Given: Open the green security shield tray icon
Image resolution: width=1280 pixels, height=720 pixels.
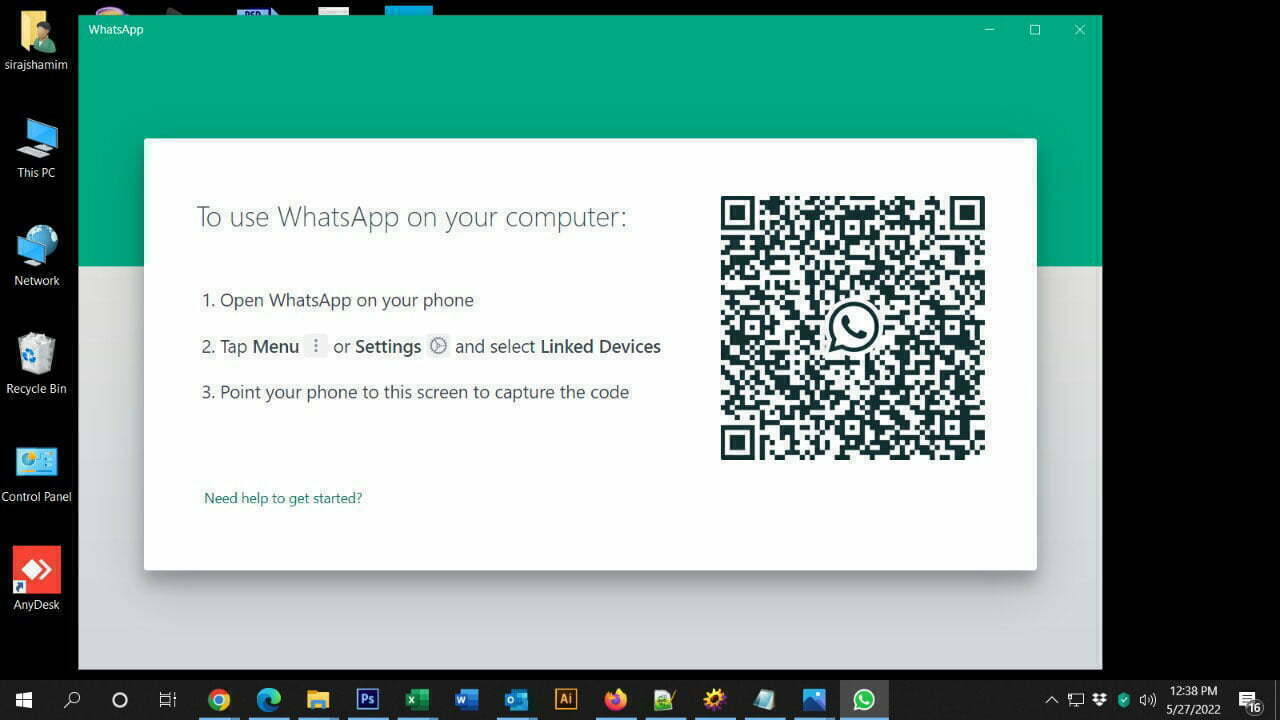Looking at the screenshot, I should pyautogui.click(x=1124, y=700).
